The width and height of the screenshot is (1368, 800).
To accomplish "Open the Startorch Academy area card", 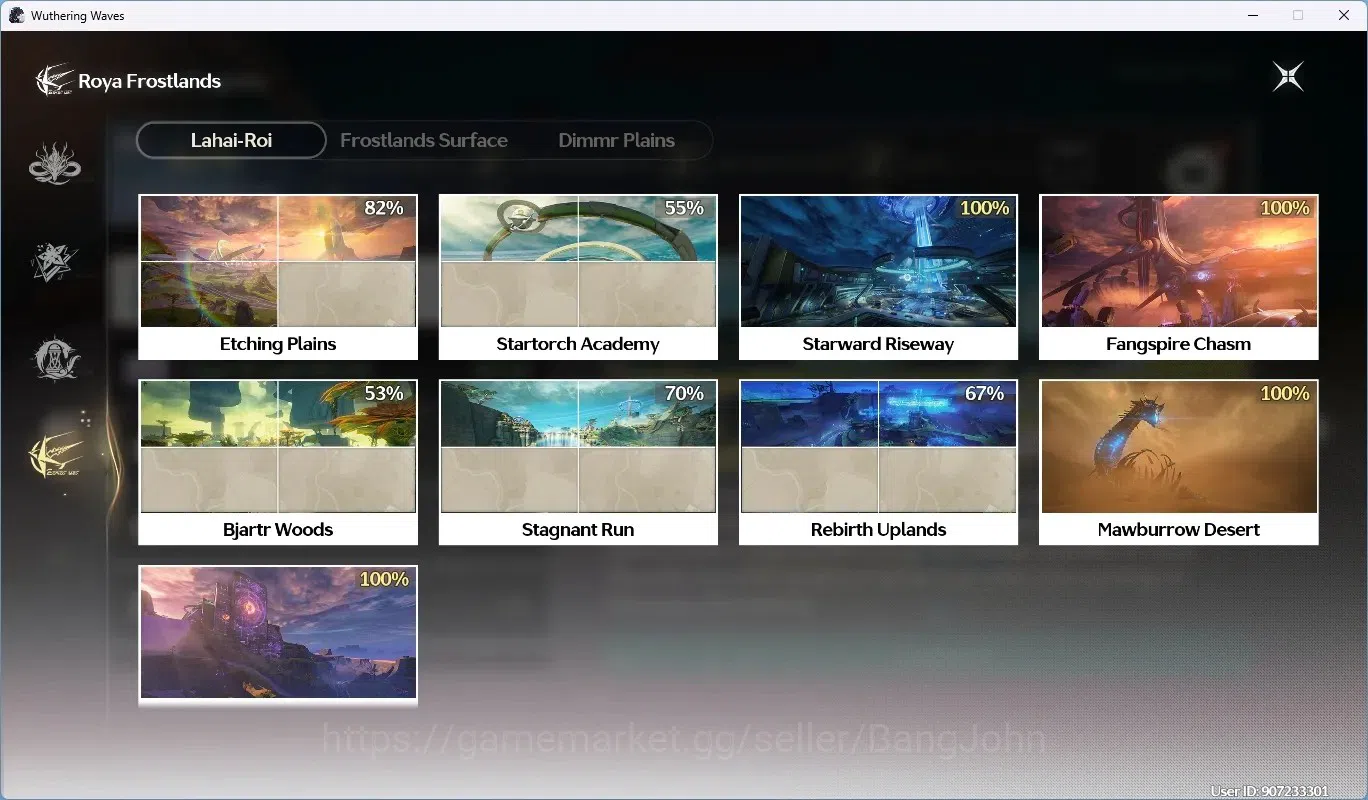I will click(578, 277).
